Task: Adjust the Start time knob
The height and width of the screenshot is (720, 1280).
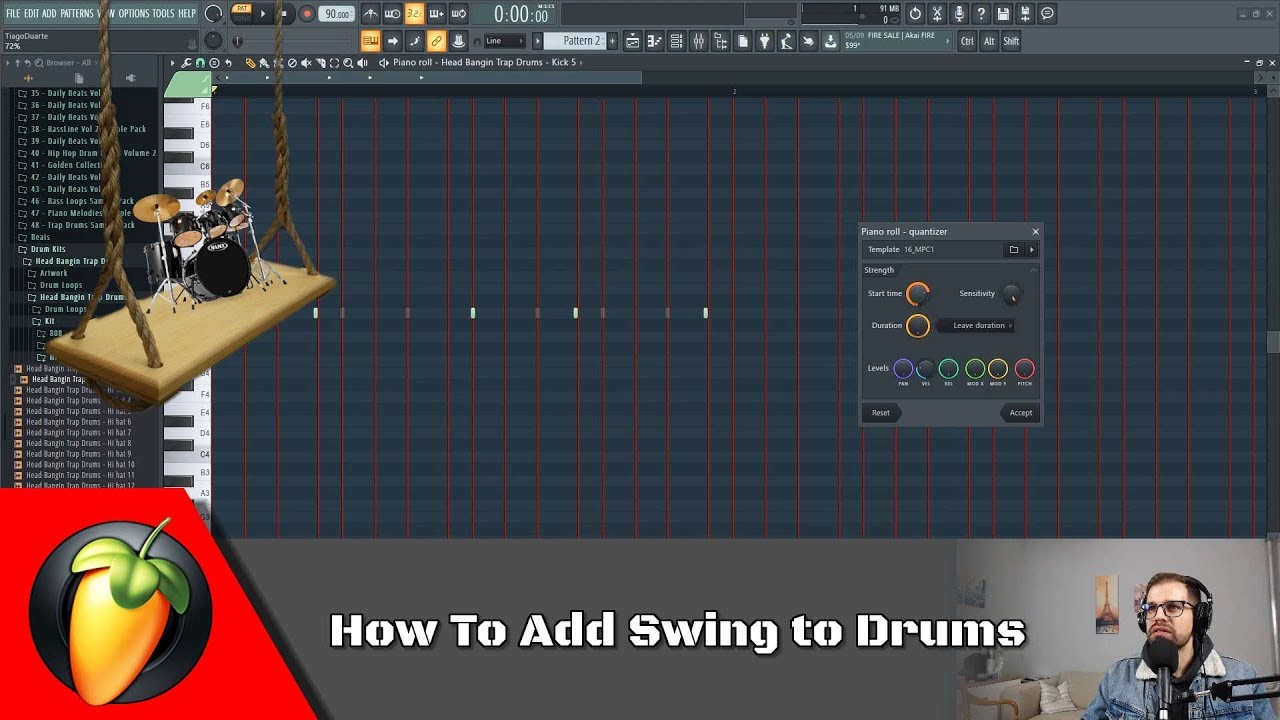Action: [917, 294]
